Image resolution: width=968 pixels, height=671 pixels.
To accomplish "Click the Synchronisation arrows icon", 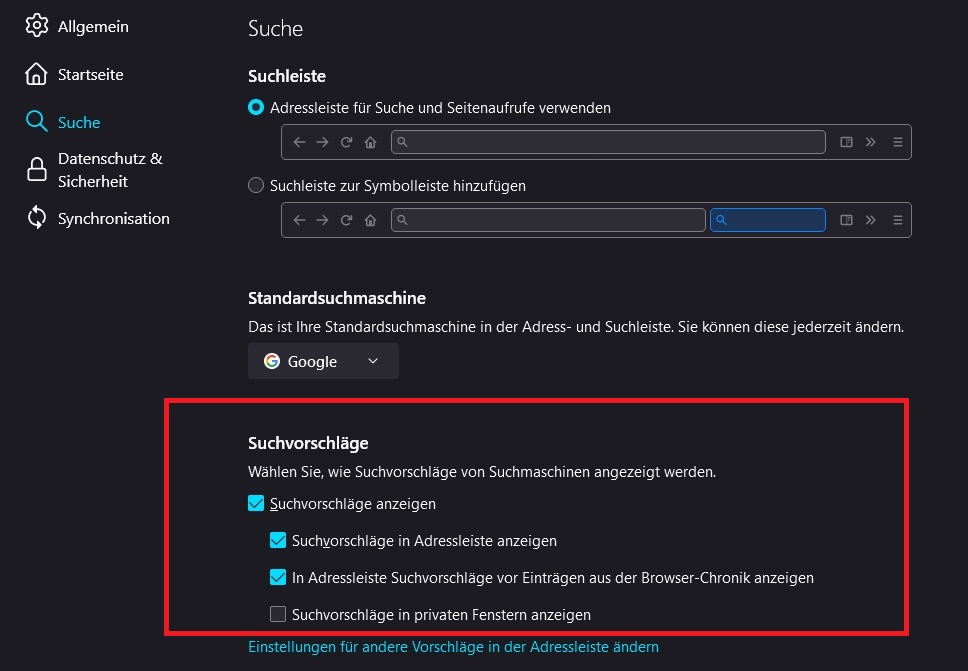I will pos(37,218).
